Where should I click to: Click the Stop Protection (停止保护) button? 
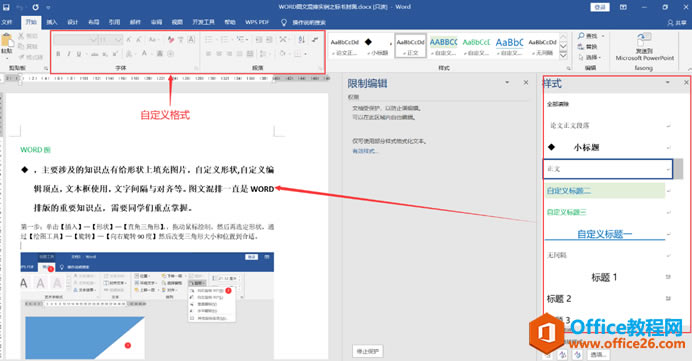(x=368, y=351)
